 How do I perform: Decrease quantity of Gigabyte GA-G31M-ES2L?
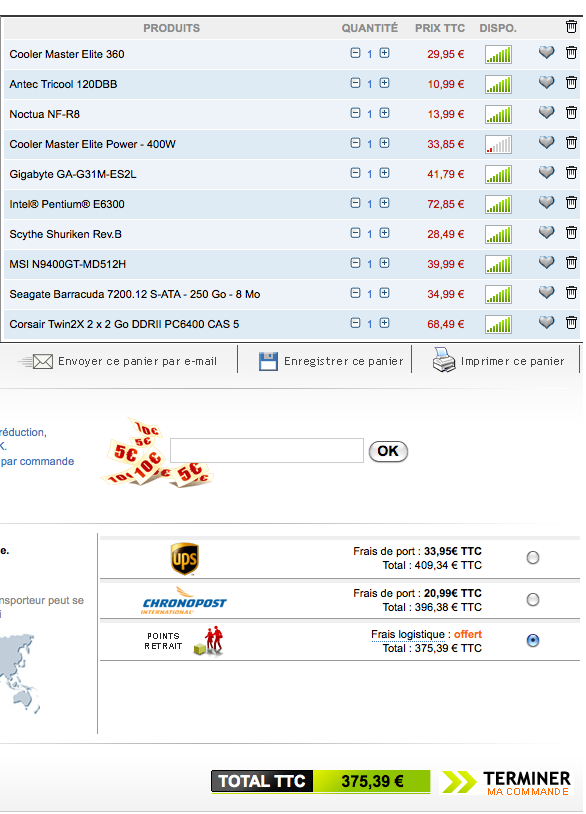[x=355, y=173]
